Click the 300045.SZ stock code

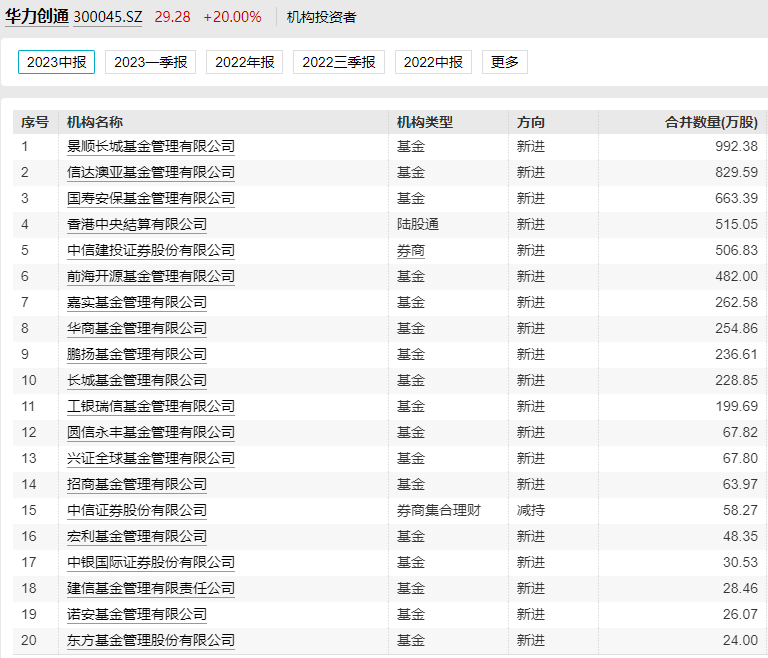coord(108,17)
